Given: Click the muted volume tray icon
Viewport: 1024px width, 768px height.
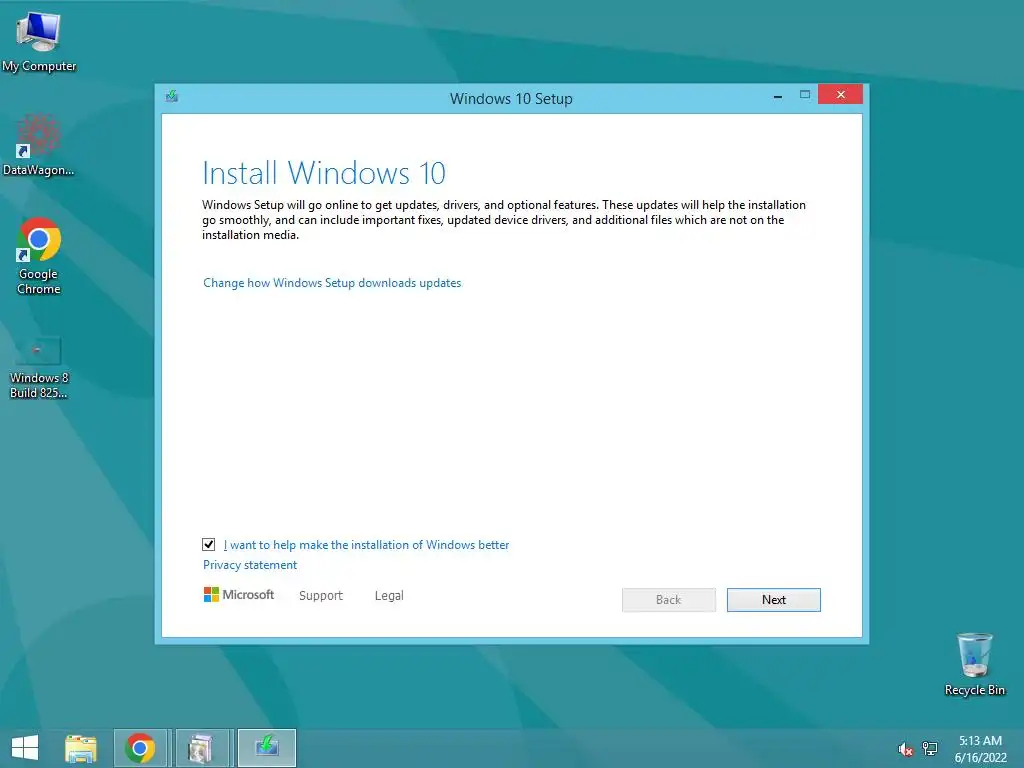Looking at the screenshot, I should [905, 749].
